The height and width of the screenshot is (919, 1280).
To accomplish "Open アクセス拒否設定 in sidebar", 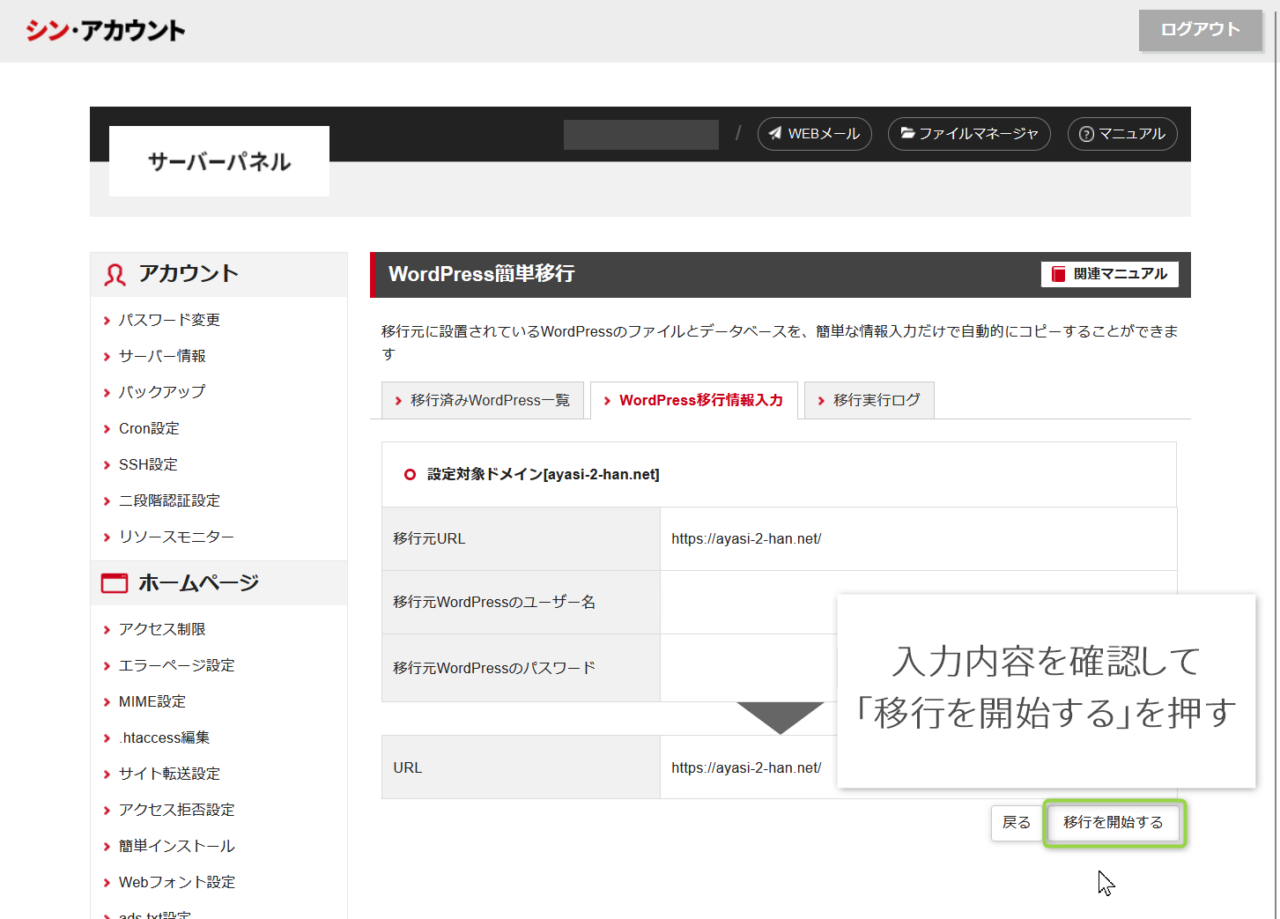I will 176,809.
